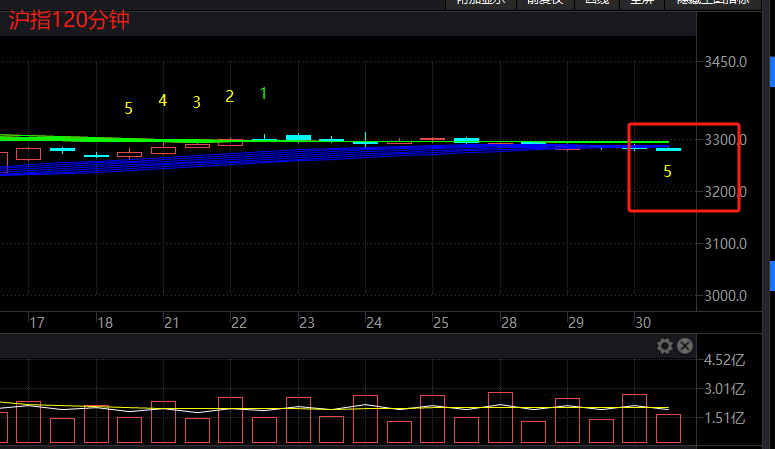Switch chart to 全屏 fullscreen

tap(642, 2)
